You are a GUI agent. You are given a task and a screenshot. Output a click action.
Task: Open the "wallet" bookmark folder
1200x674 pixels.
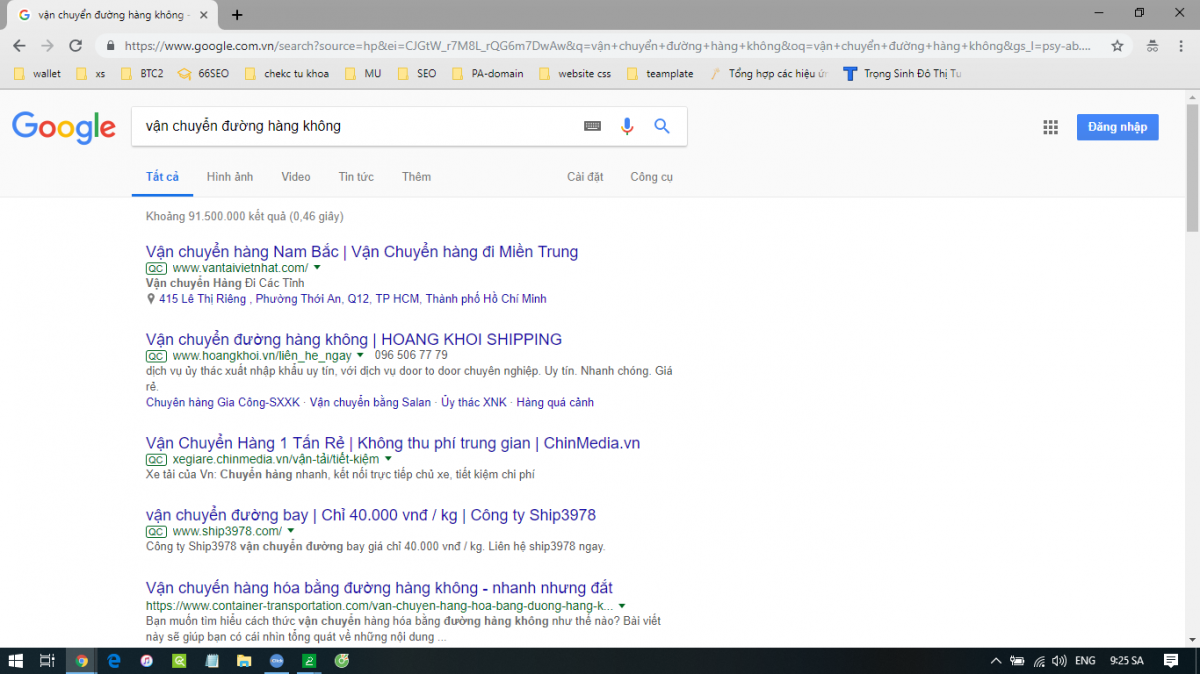pos(39,74)
